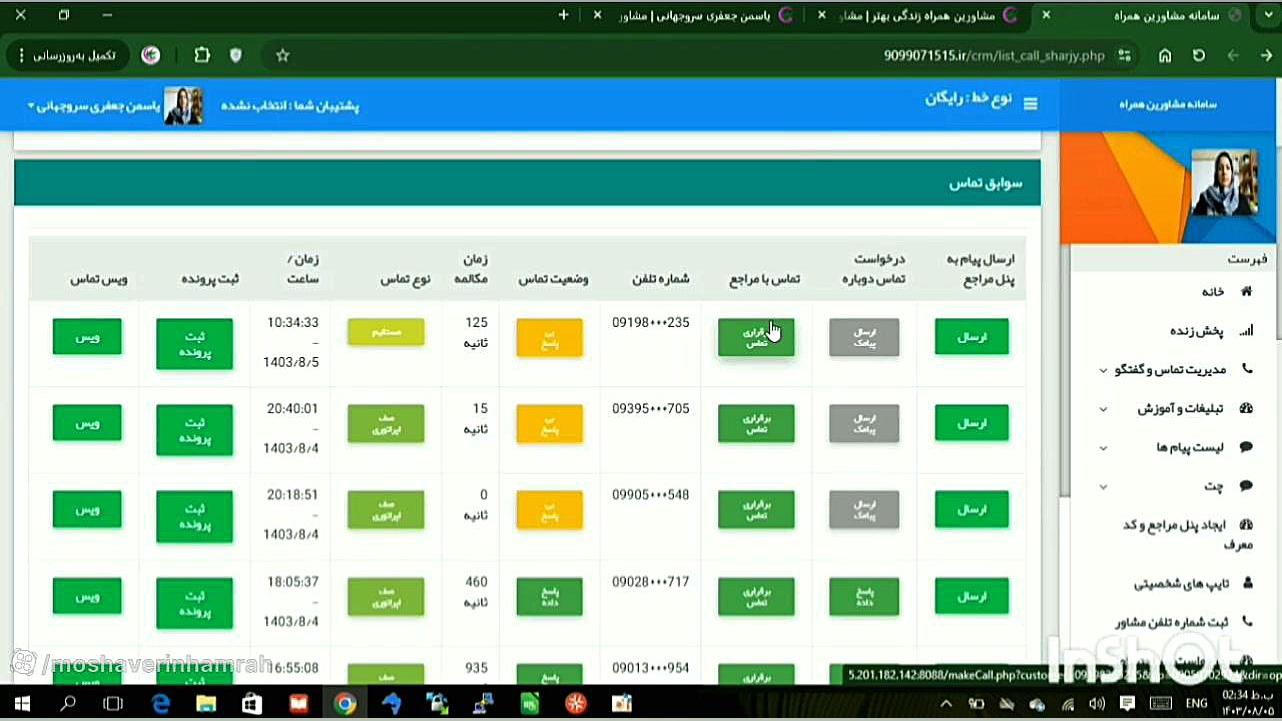The height and width of the screenshot is (721, 1282).
Task: Open the Windows Start menu
Action: (21, 704)
